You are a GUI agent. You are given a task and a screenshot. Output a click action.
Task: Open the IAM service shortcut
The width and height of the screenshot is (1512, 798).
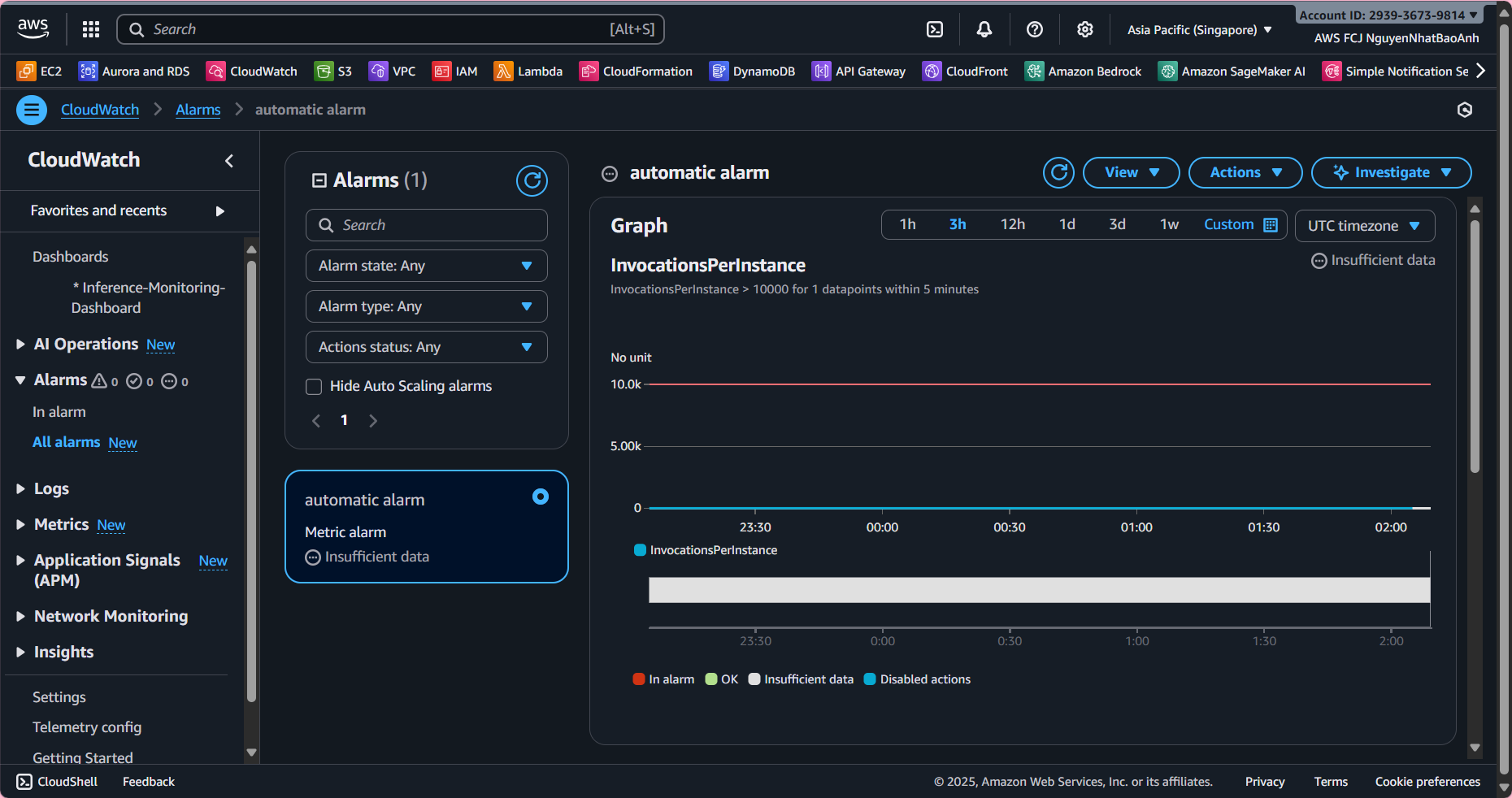[x=455, y=72]
